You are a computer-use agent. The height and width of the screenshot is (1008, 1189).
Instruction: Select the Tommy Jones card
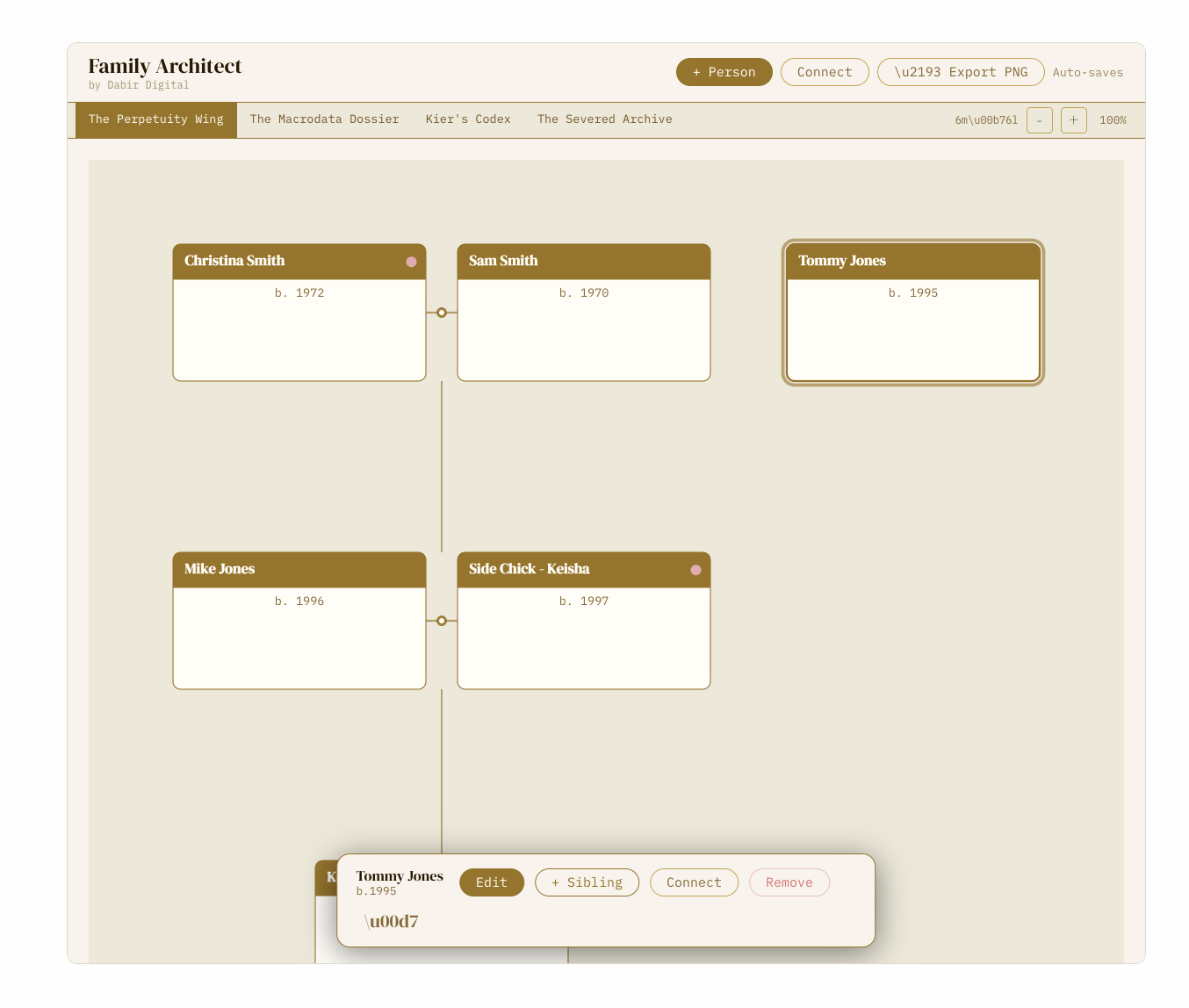[x=913, y=313]
